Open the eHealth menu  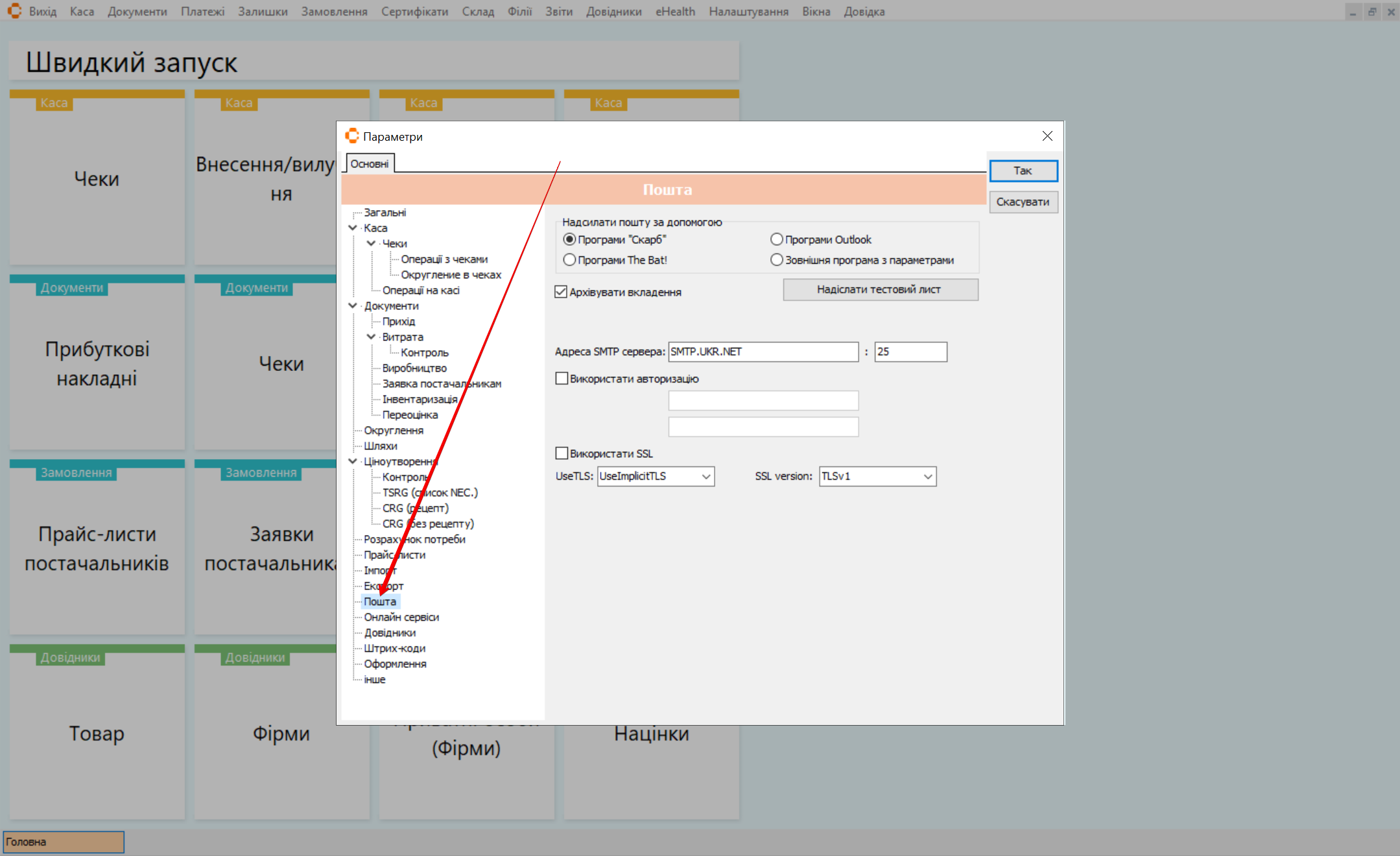point(674,11)
